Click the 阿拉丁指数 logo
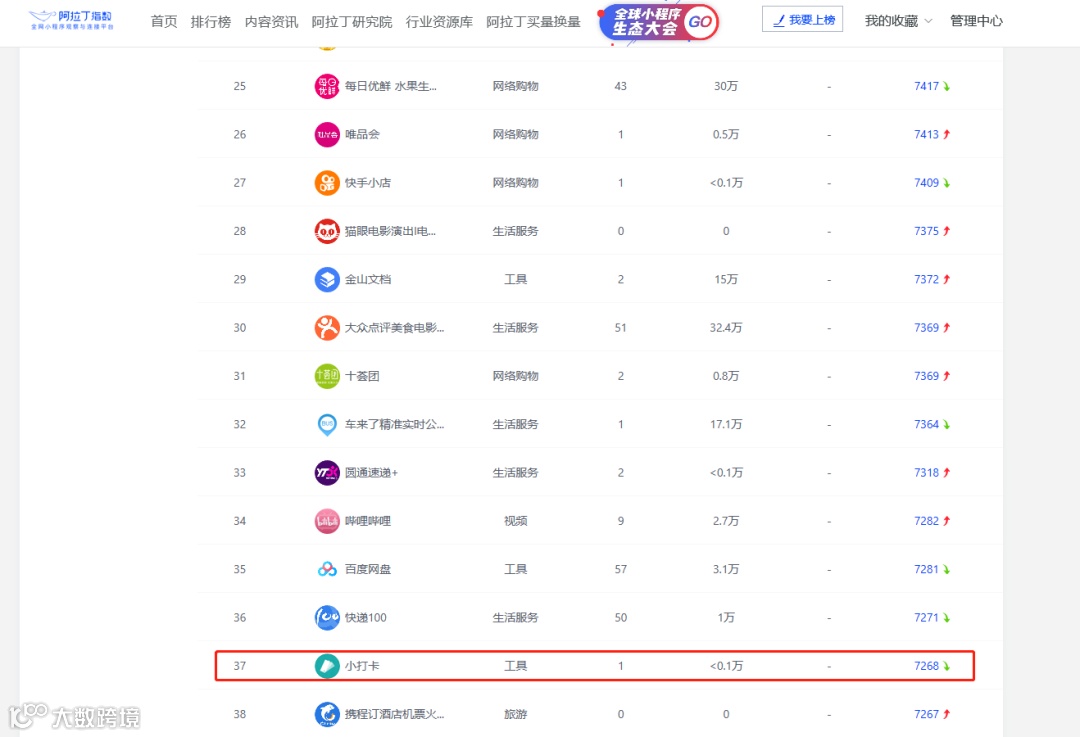 pyautogui.click(x=71, y=20)
